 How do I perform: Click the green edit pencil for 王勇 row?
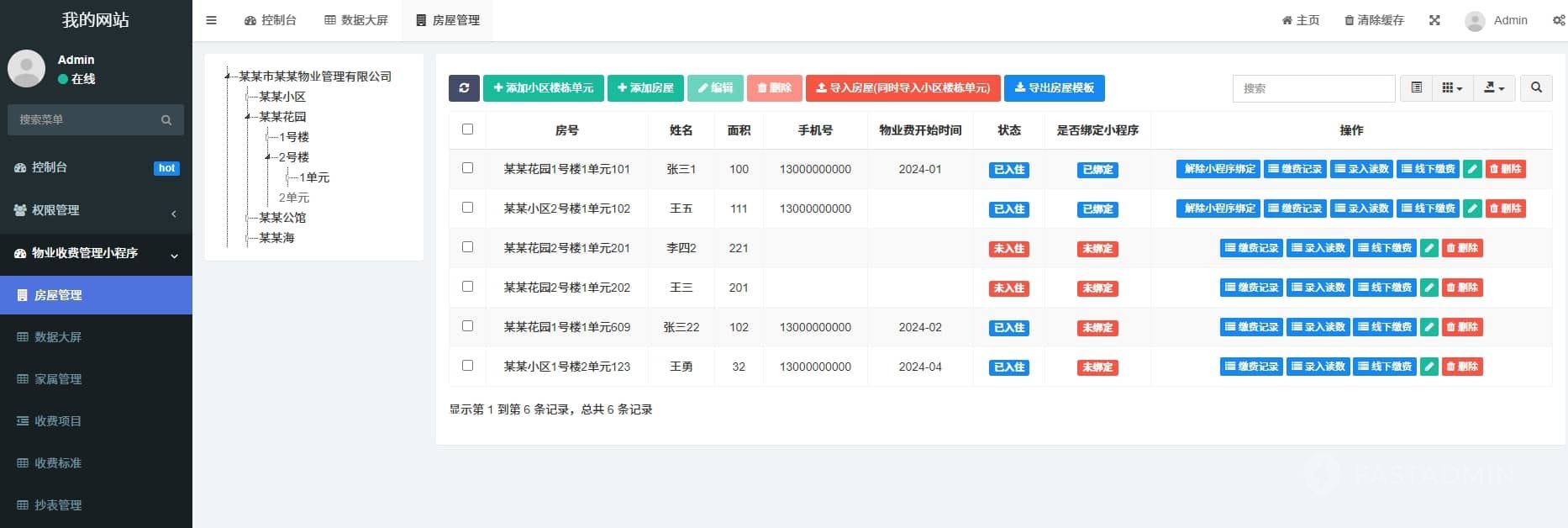[x=1429, y=367]
